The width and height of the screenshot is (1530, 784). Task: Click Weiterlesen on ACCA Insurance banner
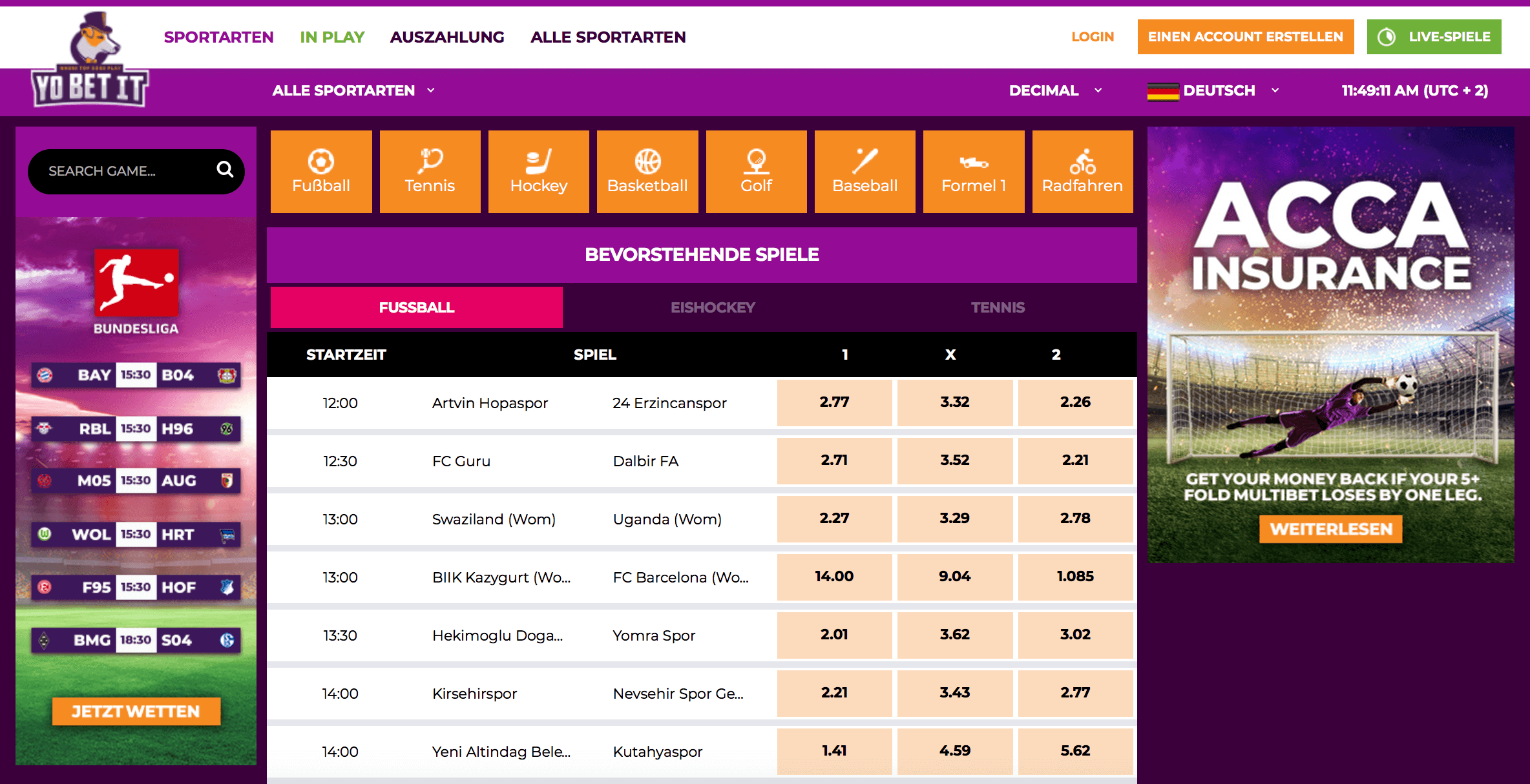pyautogui.click(x=1331, y=529)
